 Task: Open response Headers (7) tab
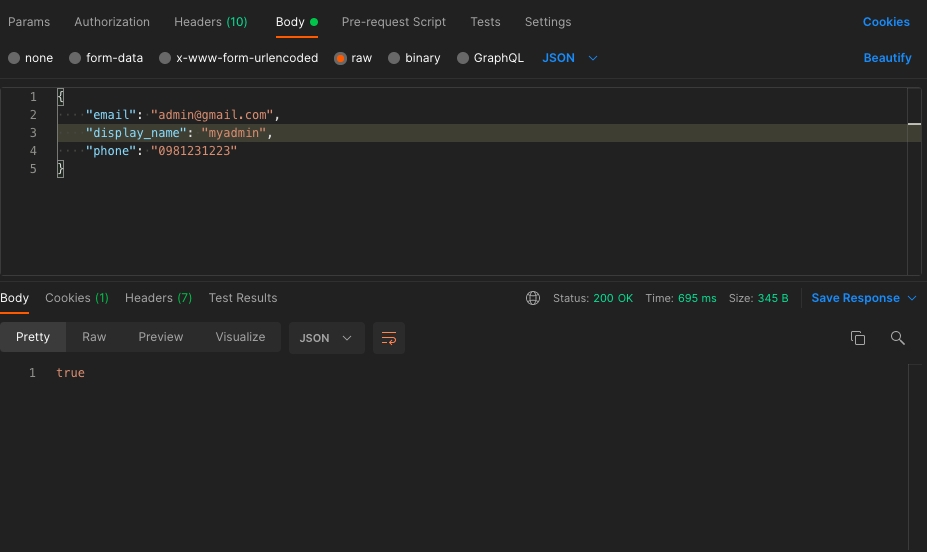pyautogui.click(x=158, y=298)
